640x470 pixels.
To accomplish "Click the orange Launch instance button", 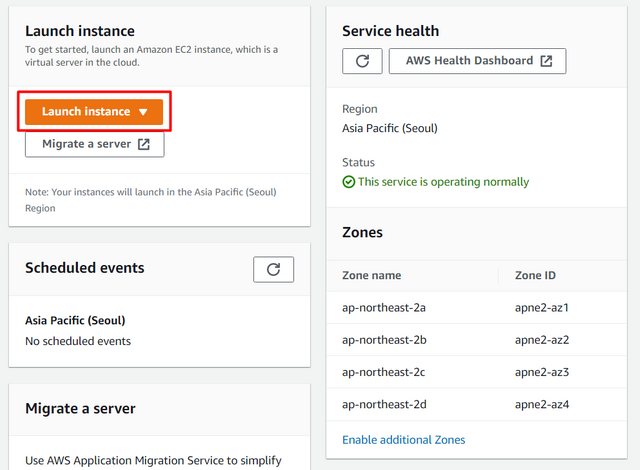I will (94, 112).
